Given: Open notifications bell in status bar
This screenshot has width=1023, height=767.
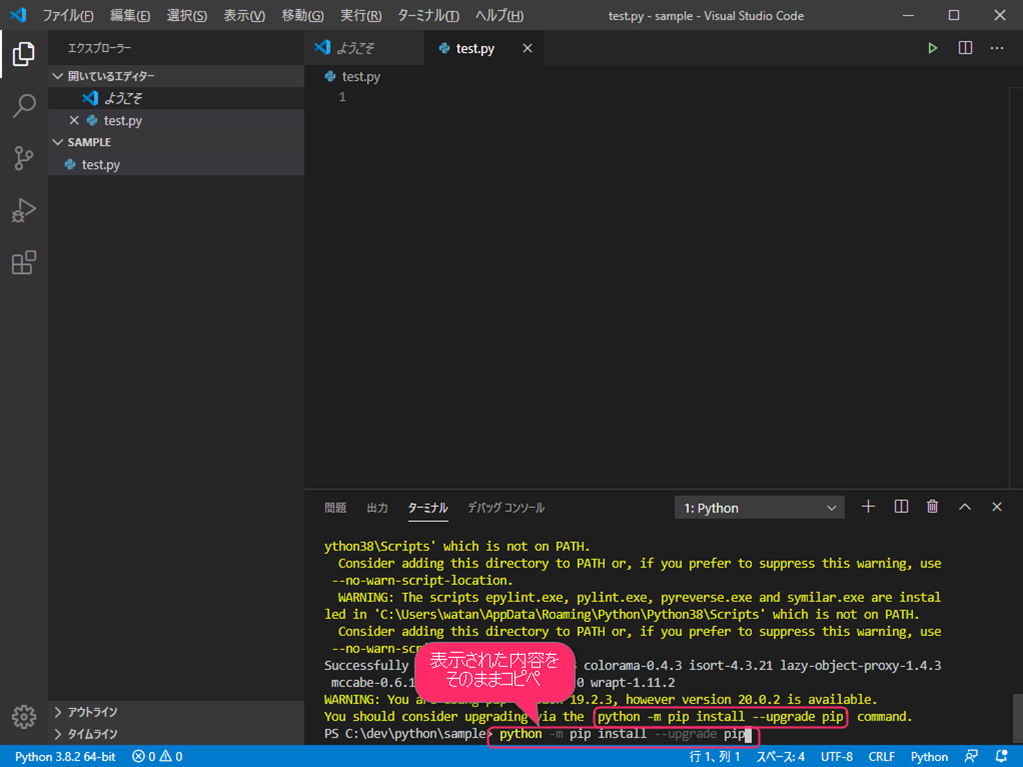Looking at the screenshot, I should [1001, 757].
